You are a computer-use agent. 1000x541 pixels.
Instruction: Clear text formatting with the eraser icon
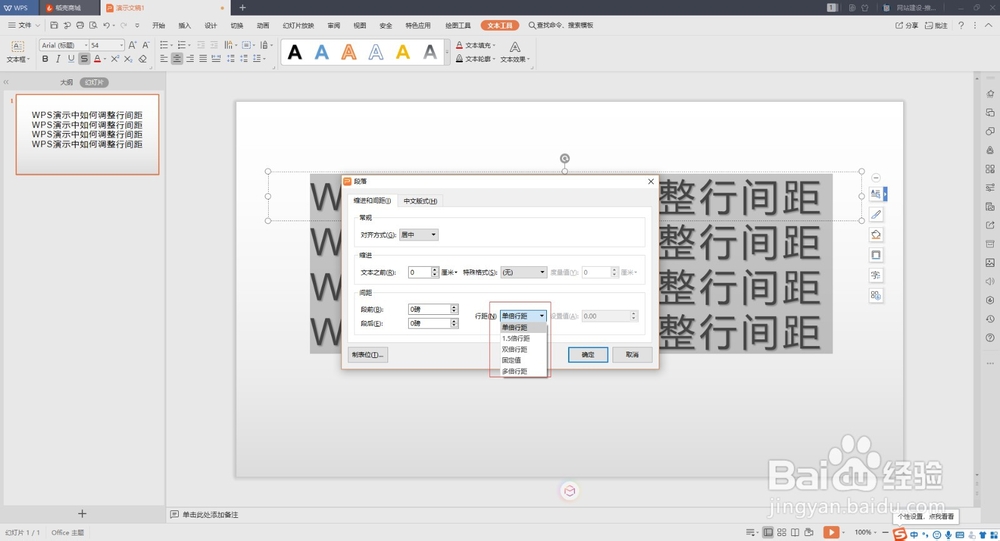click(143, 59)
